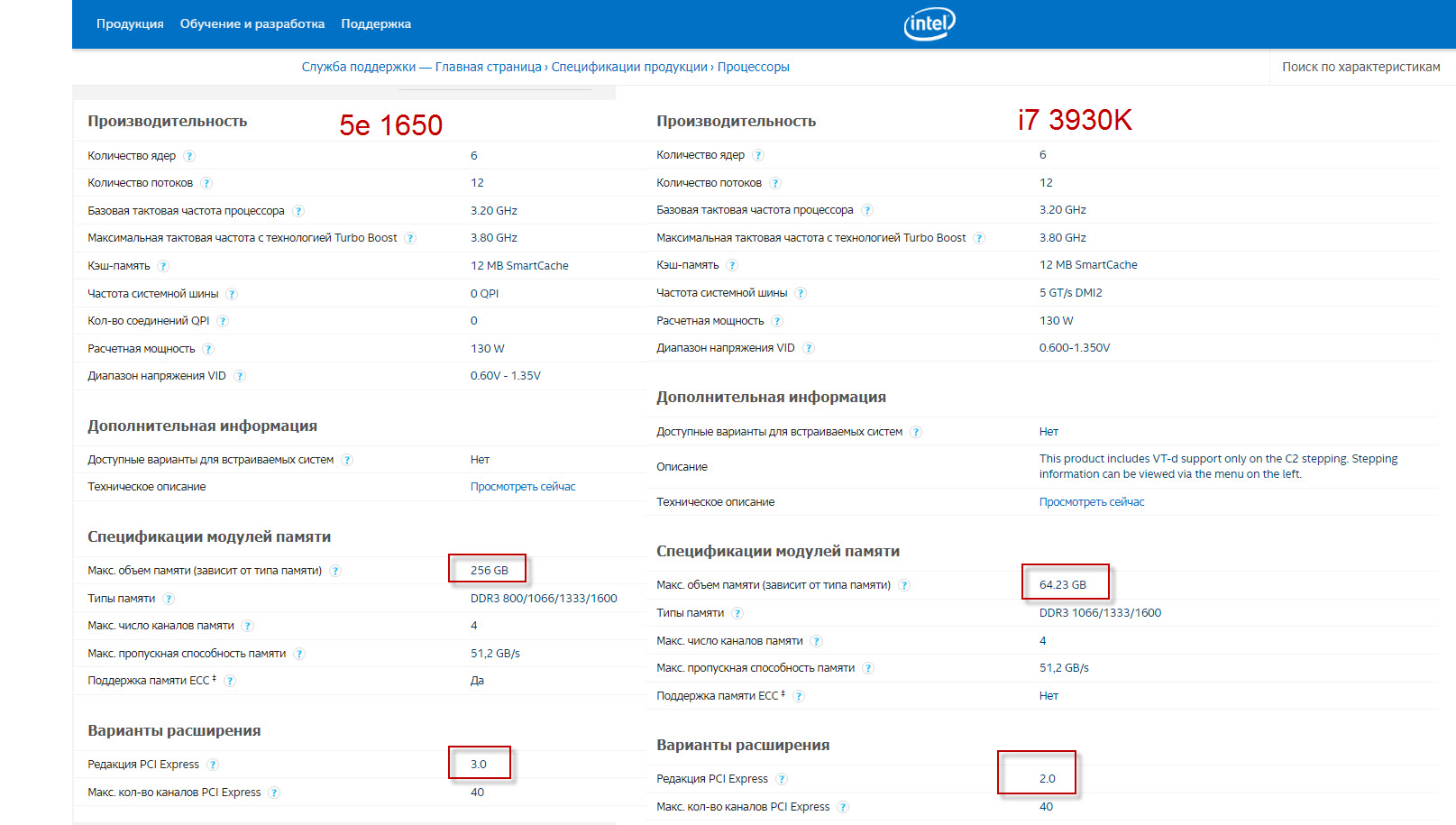Help icon for Turbo Boost frequency, left column
1456x825 pixels.
[410, 238]
